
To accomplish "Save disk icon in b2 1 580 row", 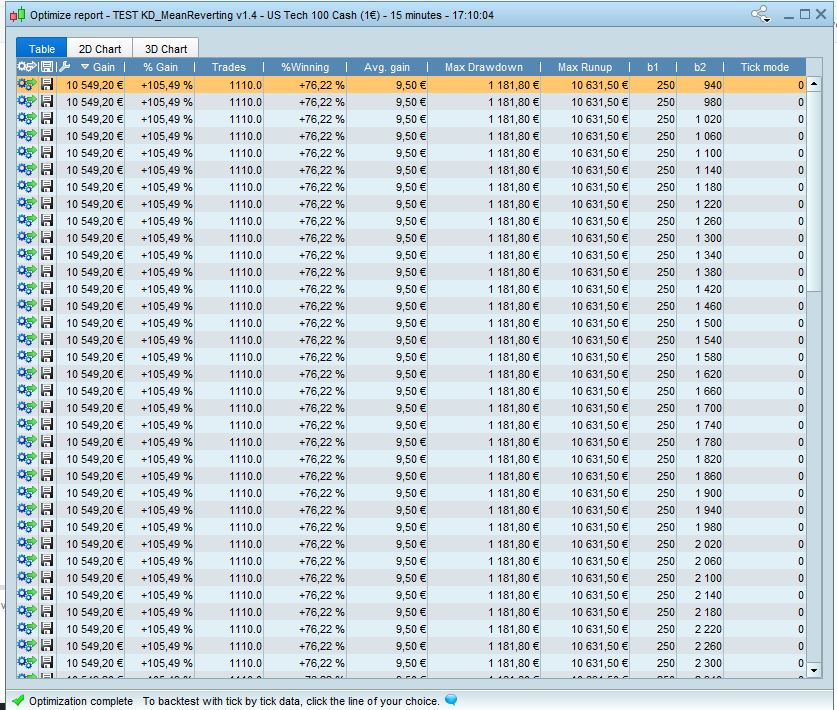I will (x=47, y=357).
